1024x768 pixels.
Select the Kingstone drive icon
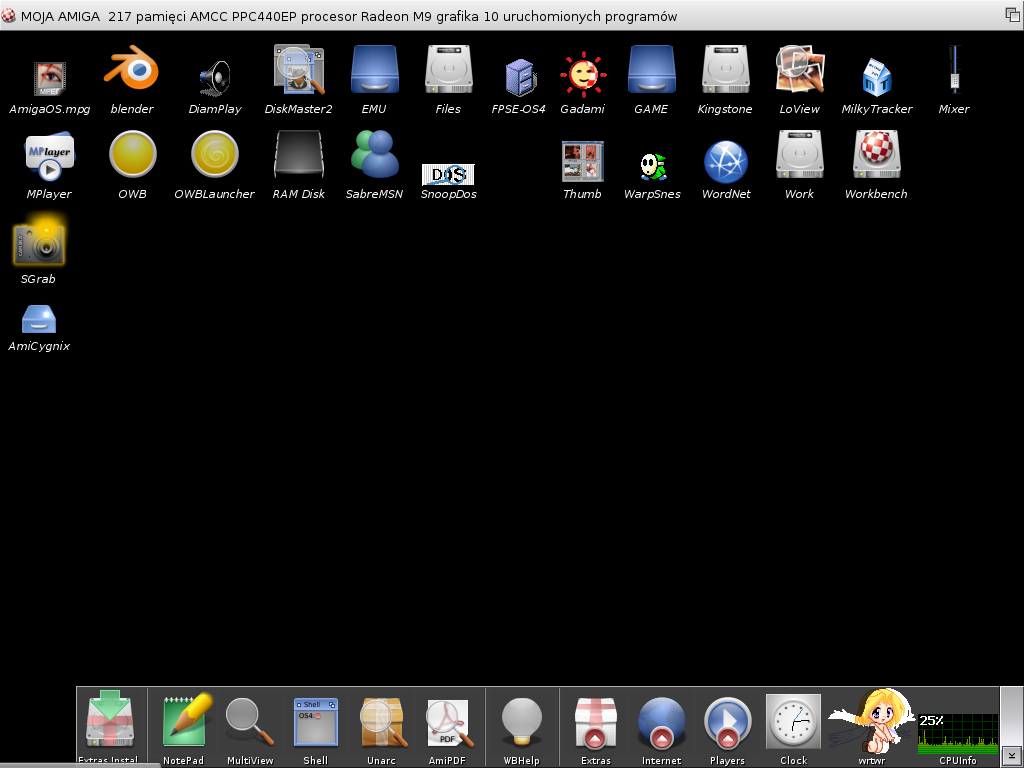coord(725,69)
